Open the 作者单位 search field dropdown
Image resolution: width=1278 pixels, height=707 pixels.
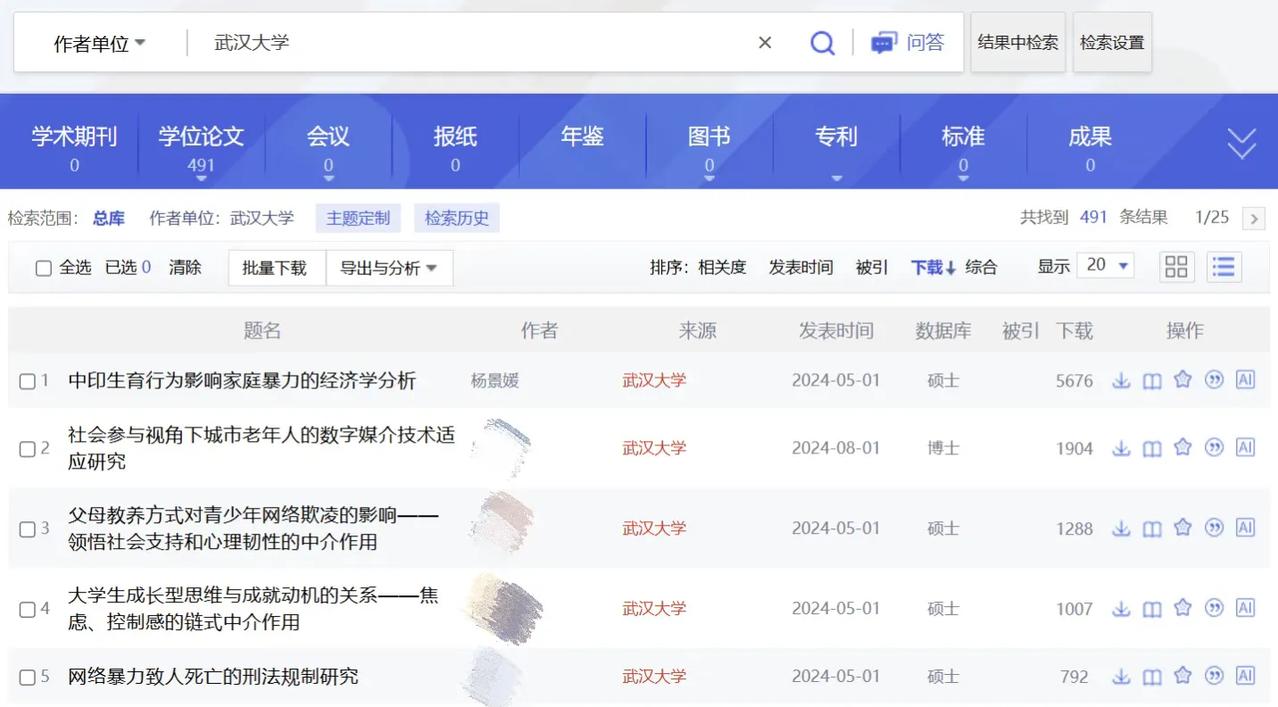point(99,43)
